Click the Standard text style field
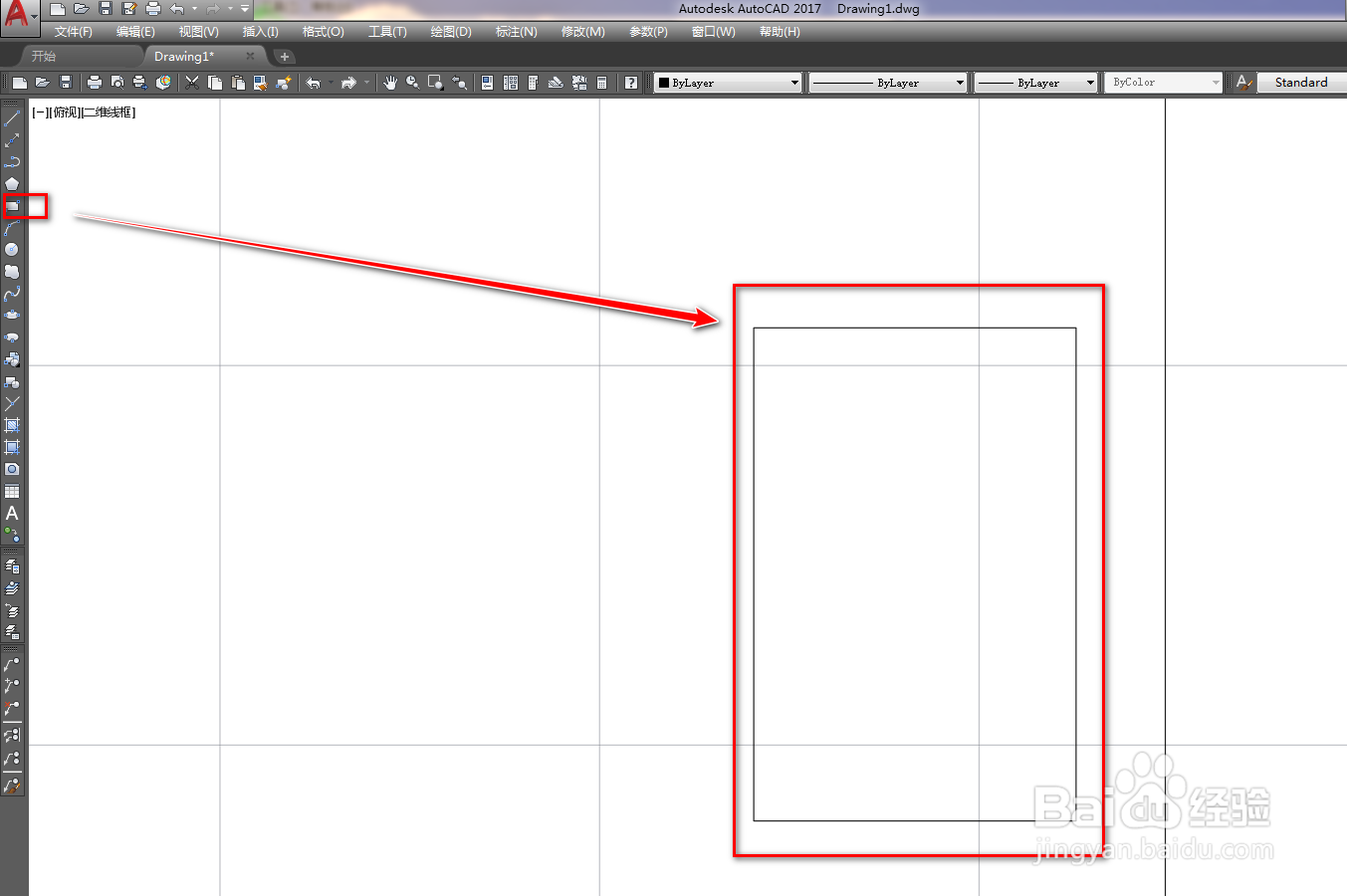Image resolution: width=1347 pixels, height=896 pixels. 1301,83
